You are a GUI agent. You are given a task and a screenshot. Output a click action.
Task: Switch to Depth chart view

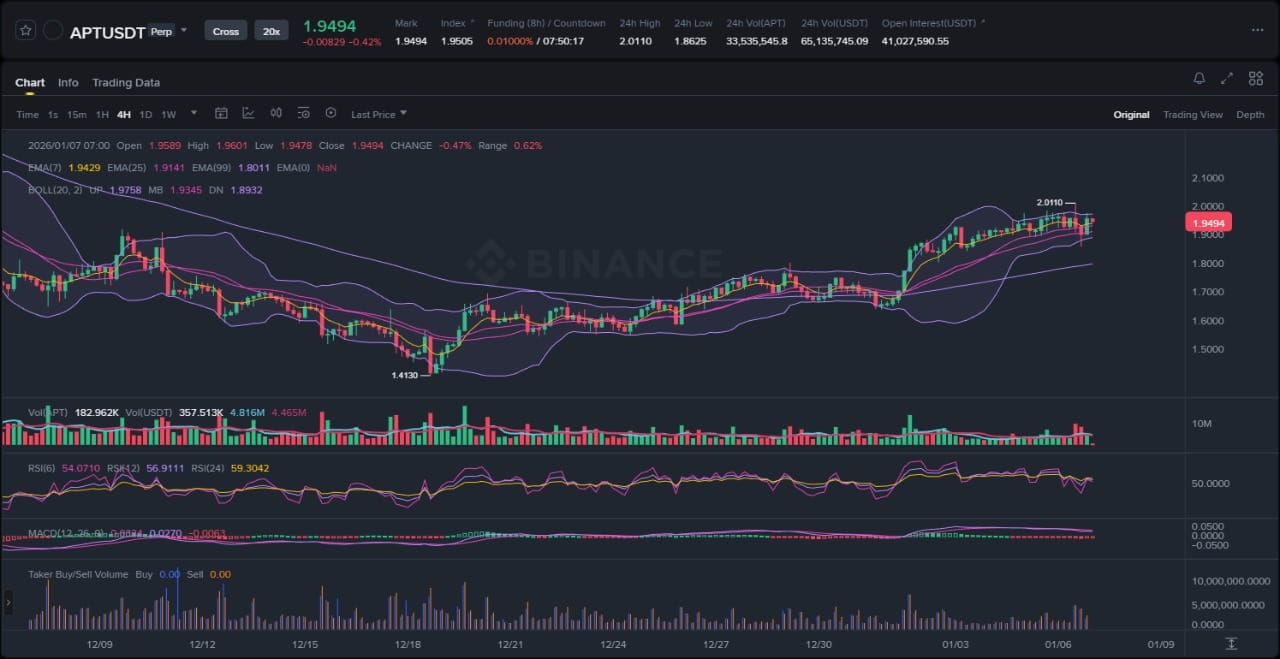1250,115
